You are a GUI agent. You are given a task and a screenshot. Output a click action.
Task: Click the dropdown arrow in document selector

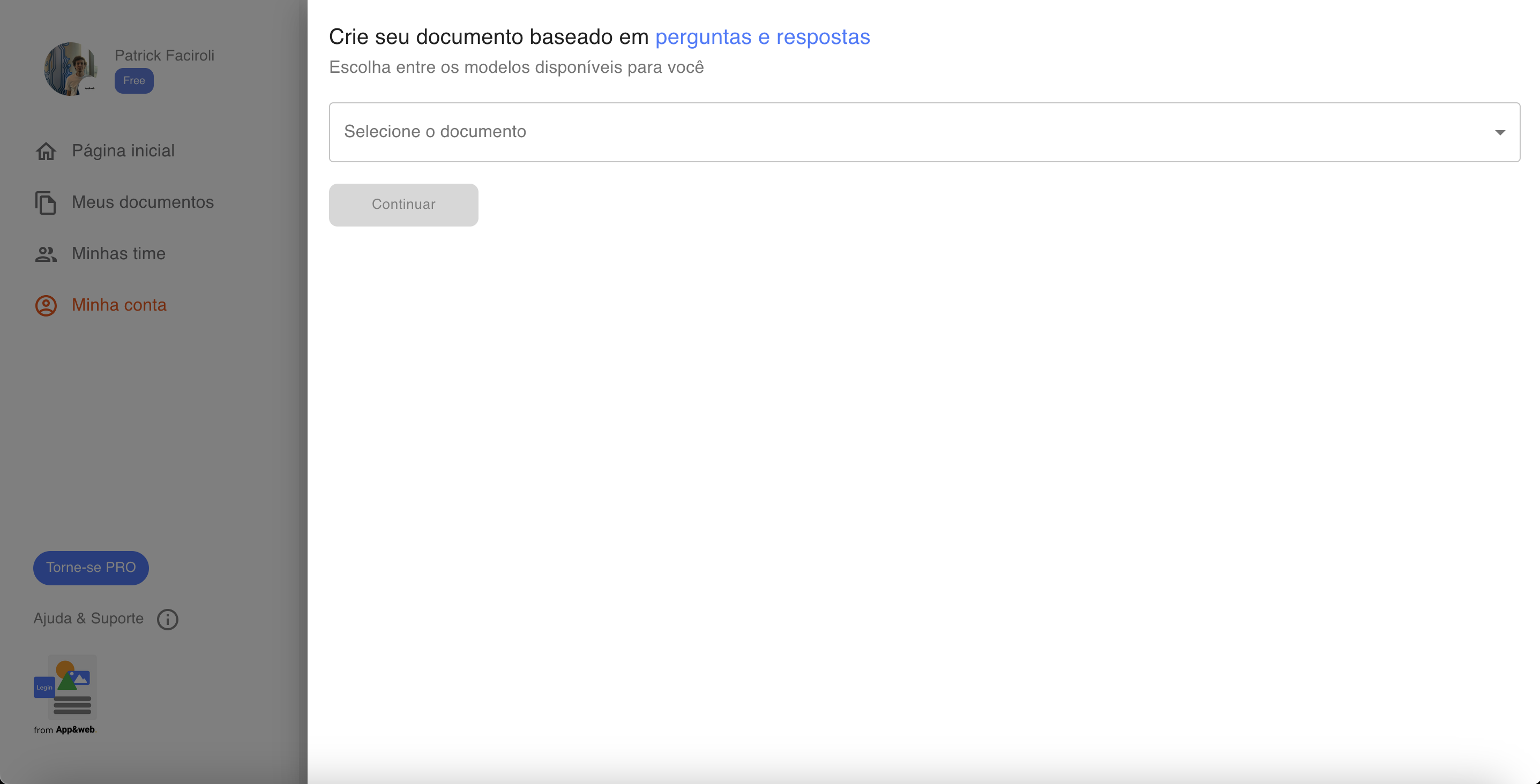coord(1499,133)
